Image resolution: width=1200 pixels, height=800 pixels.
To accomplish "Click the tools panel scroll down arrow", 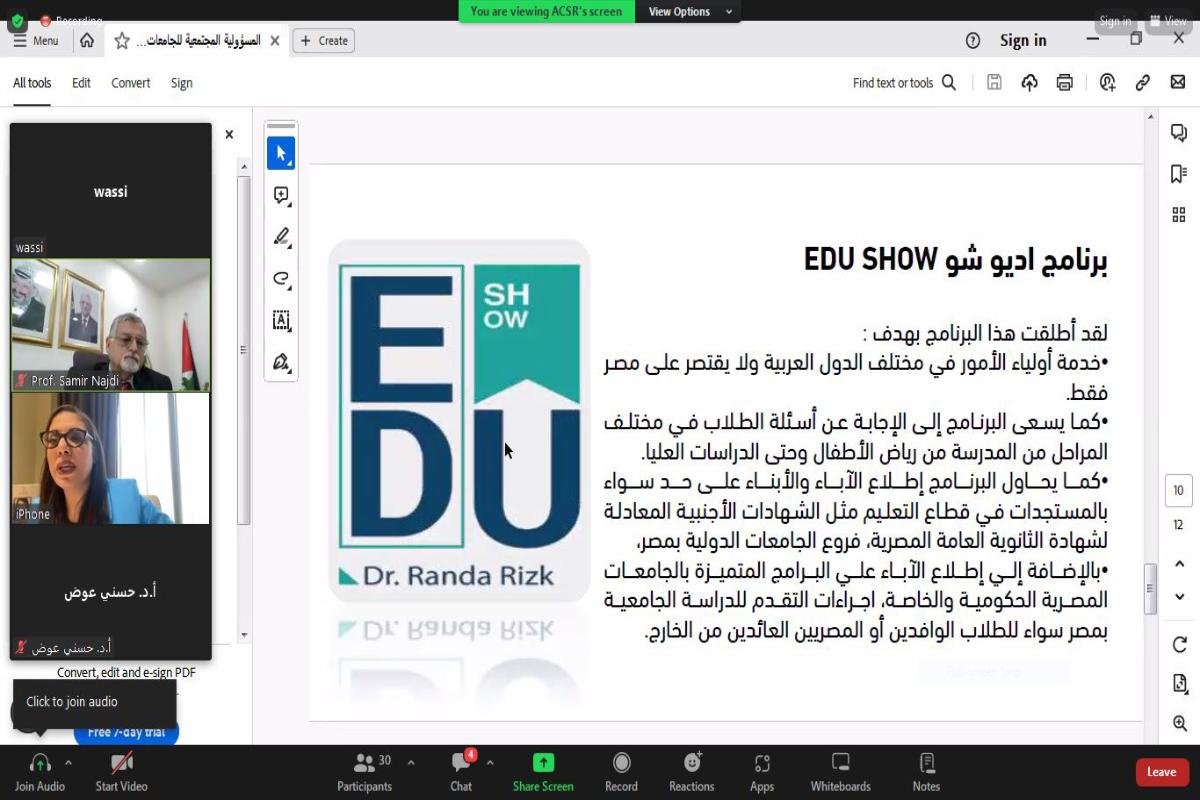I will pyautogui.click(x=244, y=635).
